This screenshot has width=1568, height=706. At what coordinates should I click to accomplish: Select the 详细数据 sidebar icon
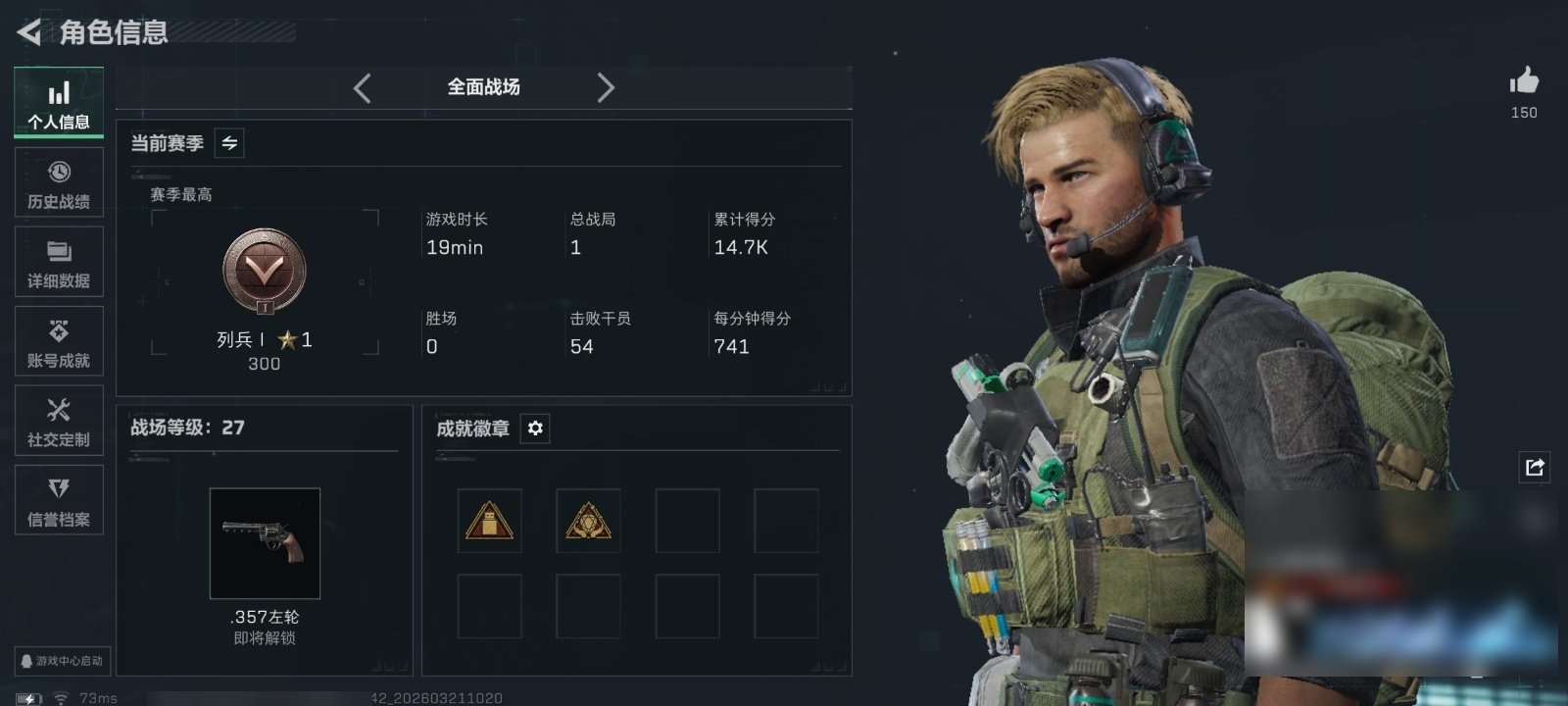click(x=59, y=262)
